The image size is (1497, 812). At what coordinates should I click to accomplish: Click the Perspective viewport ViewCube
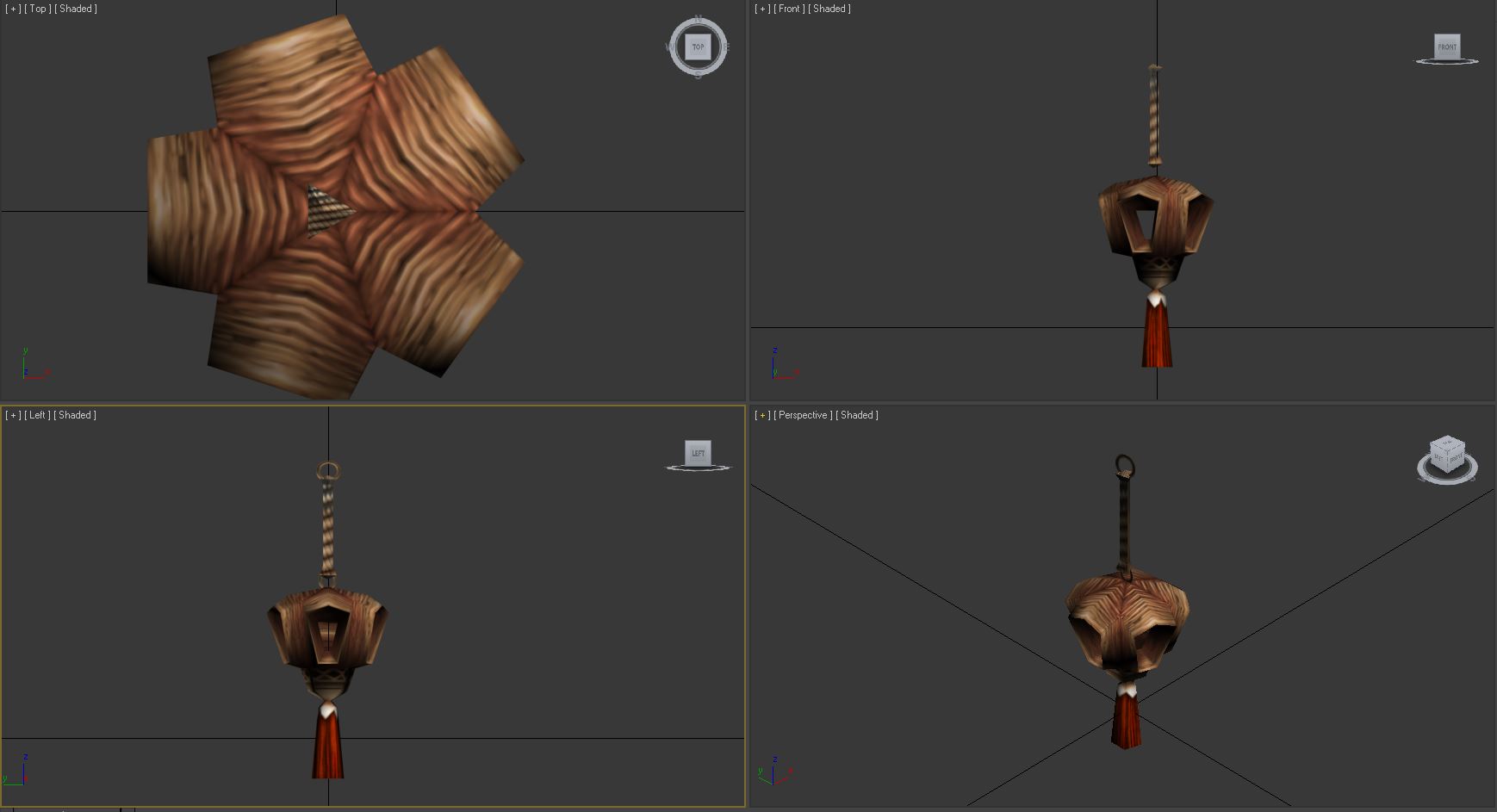[x=1447, y=456]
